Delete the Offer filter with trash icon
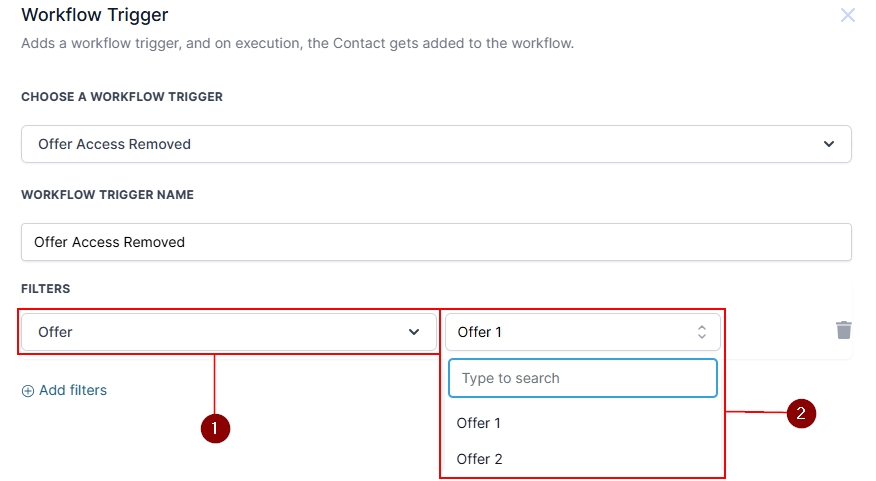This screenshot has height=481, width=876. (844, 330)
